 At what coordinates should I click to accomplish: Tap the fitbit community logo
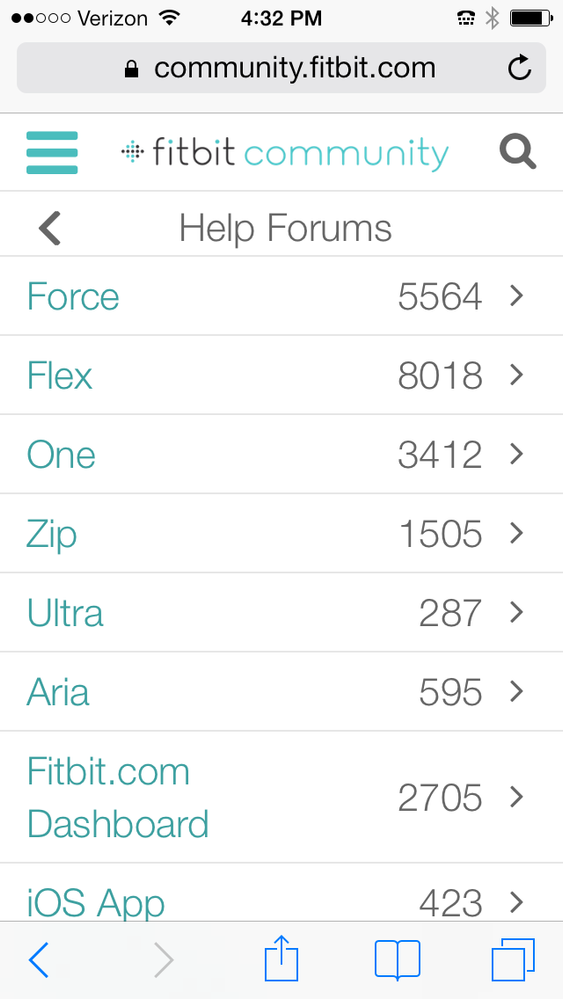click(285, 153)
